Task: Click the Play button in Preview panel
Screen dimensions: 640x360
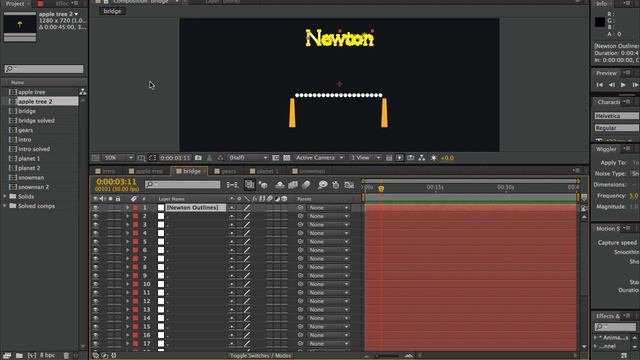Action: coord(623,84)
